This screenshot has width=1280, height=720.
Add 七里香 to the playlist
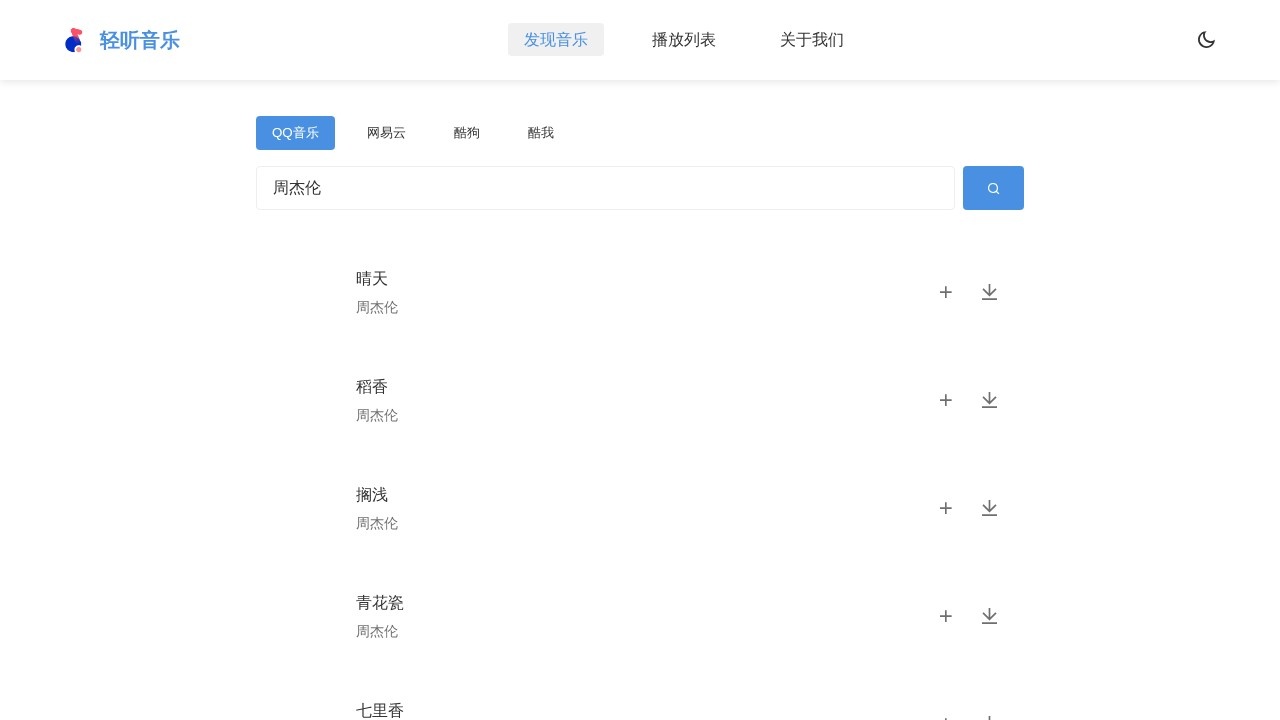[x=945, y=718]
